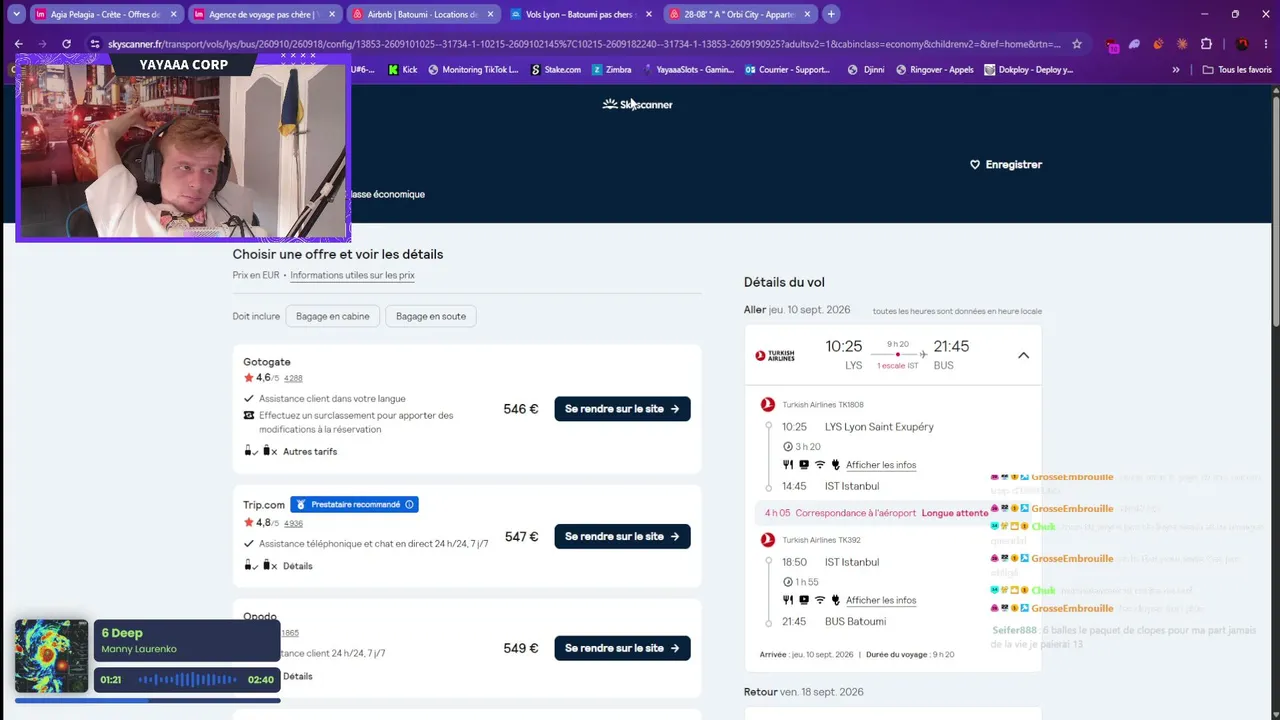This screenshot has height=720, width=1280.
Task: Click the Turkish Airlines icon for flight TK1808
Action: pos(768,405)
